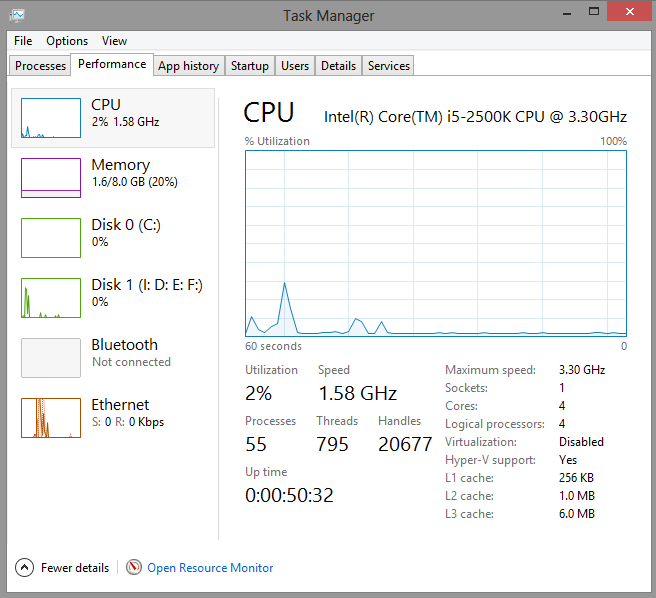Click the % Utilization graph label
Screen dimensions: 656x598
click(277, 141)
